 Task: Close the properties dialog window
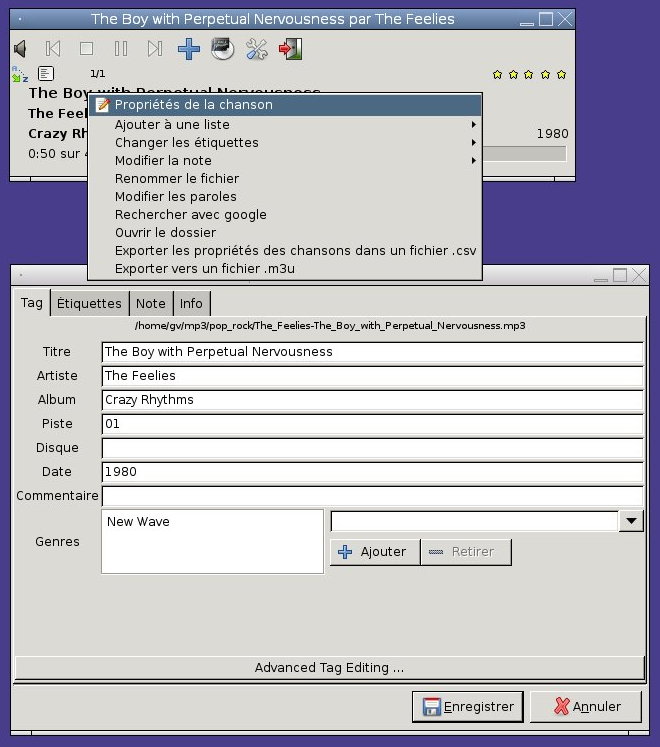[639, 275]
